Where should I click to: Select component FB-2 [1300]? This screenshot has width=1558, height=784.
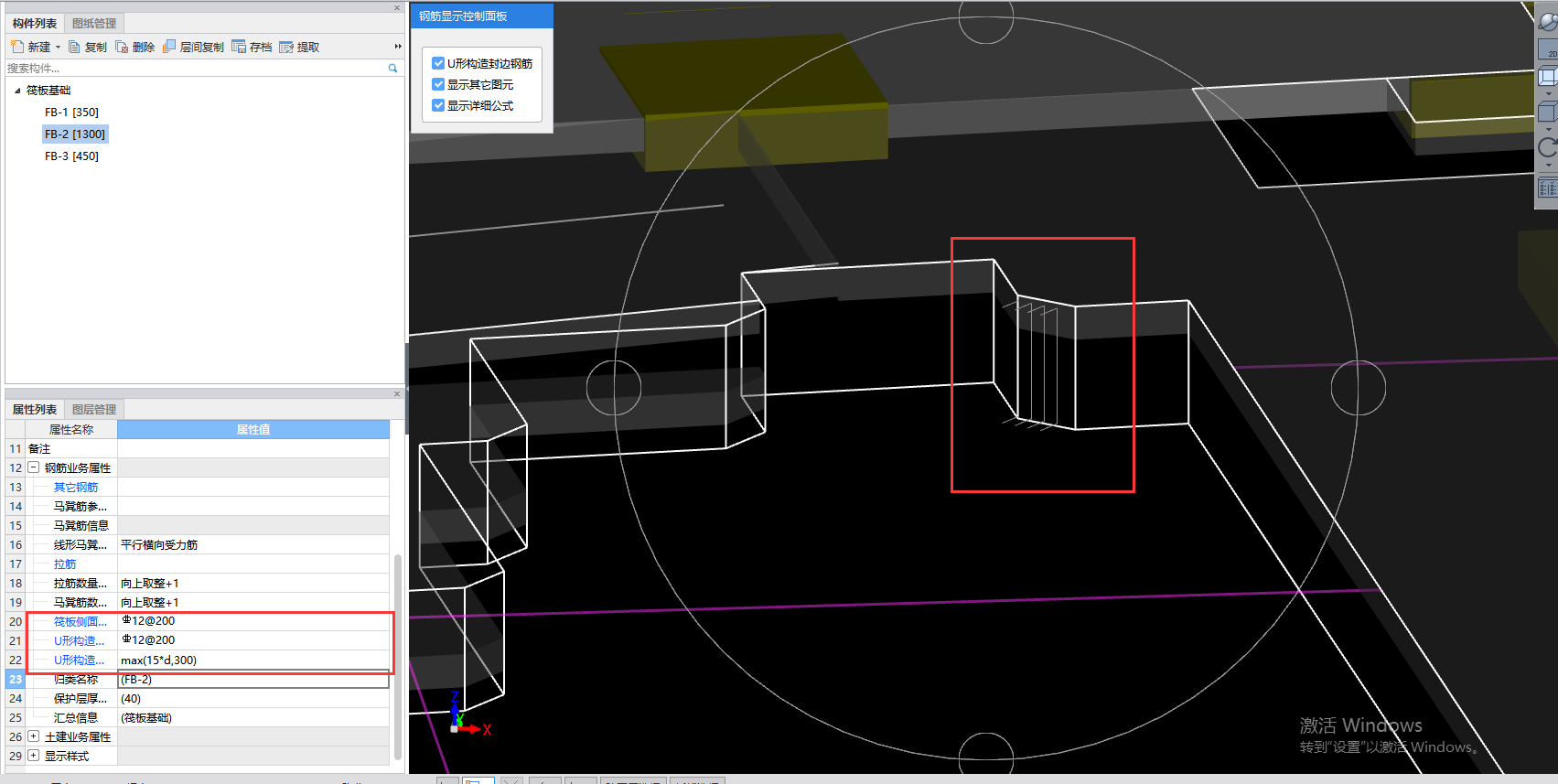75,134
